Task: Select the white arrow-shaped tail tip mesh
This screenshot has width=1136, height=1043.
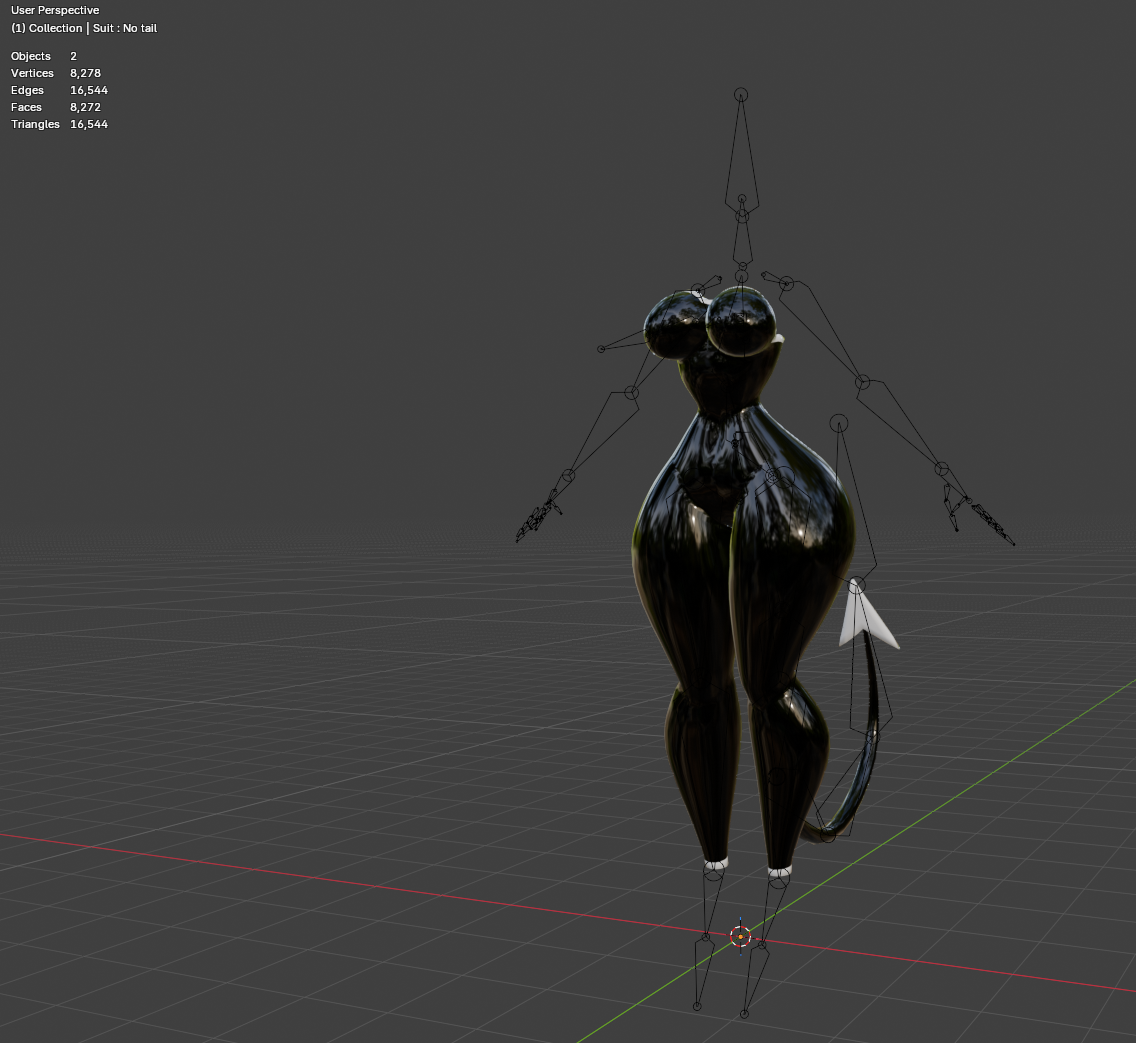Action: tap(864, 619)
